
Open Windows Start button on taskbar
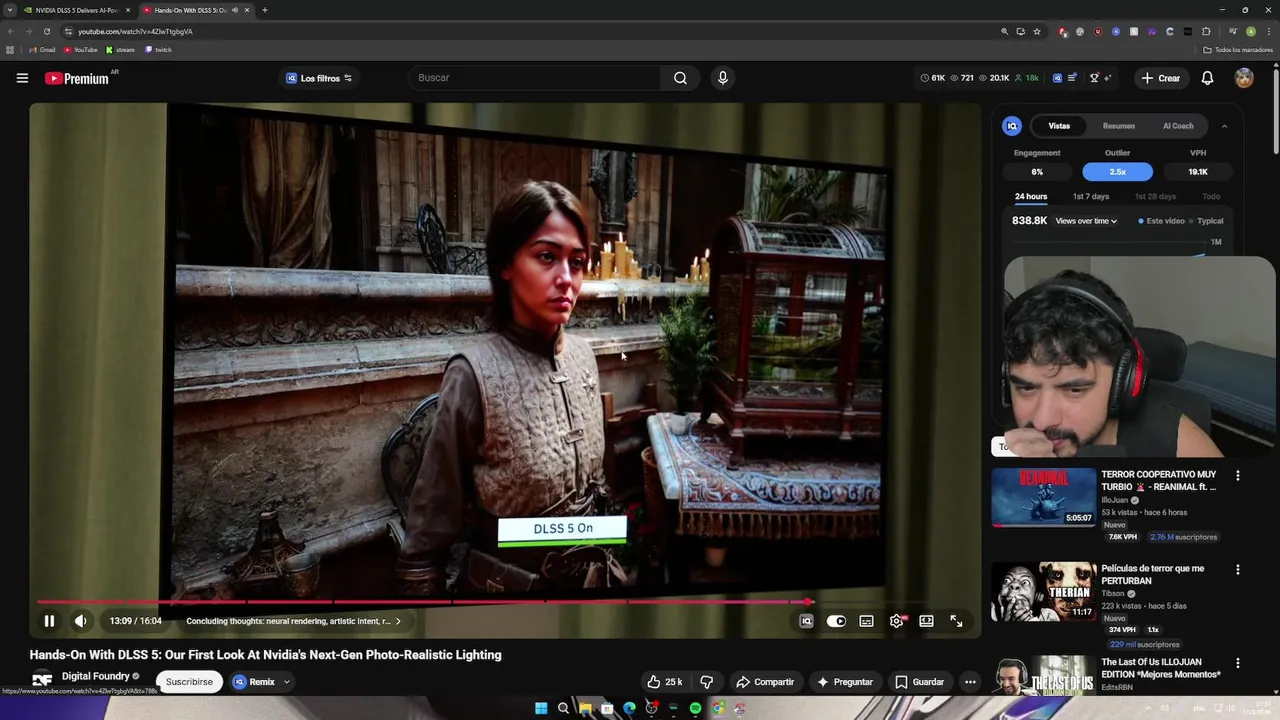541,708
